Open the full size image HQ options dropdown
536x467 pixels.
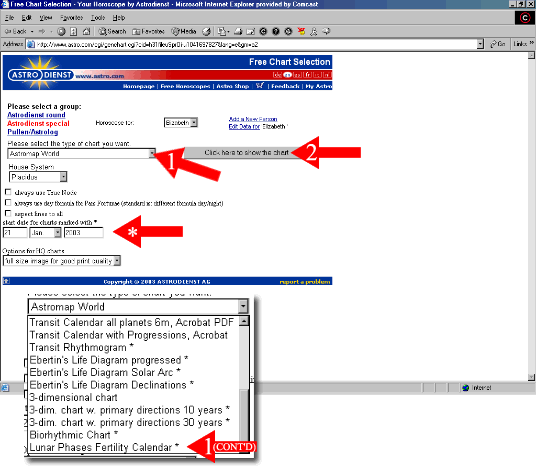(x=62, y=261)
